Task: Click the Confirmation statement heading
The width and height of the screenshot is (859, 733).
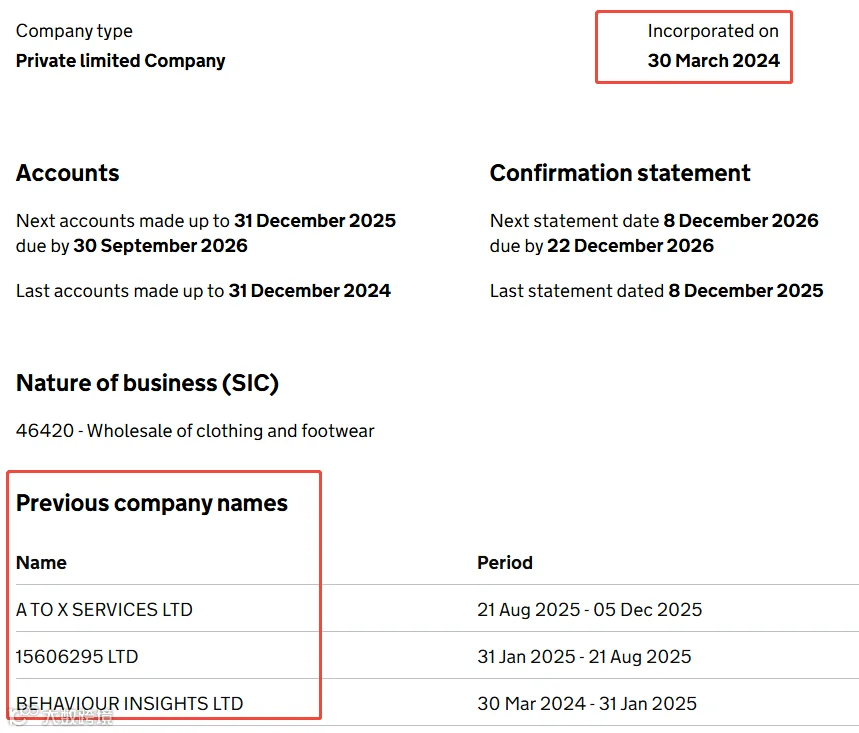Action: pyautogui.click(x=620, y=173)
